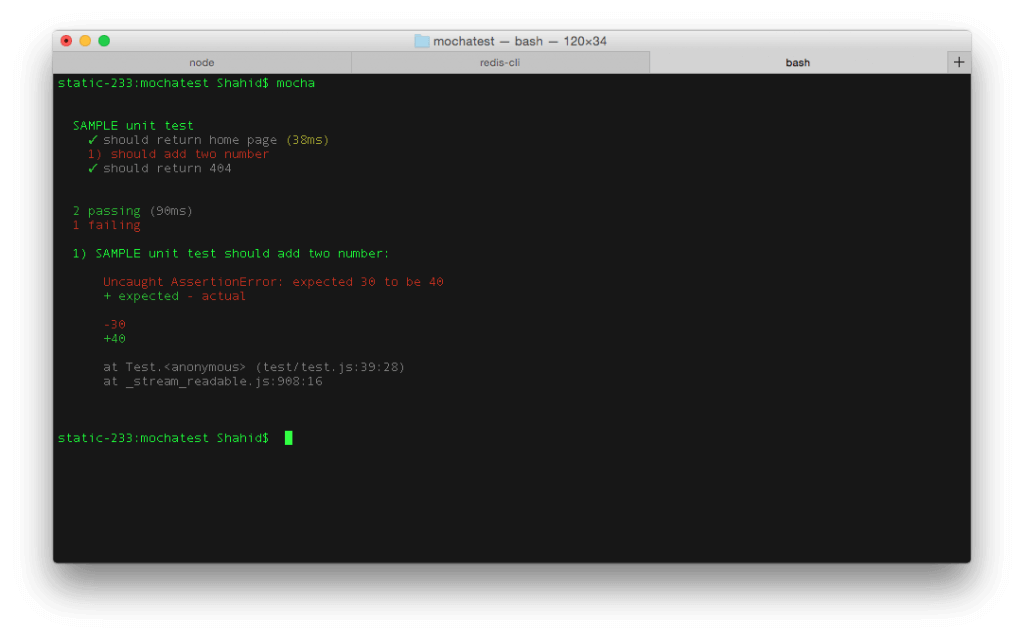Screen dimensions: 1024x639
Task: Select the bash tab
Action: [x=798, y=61]
